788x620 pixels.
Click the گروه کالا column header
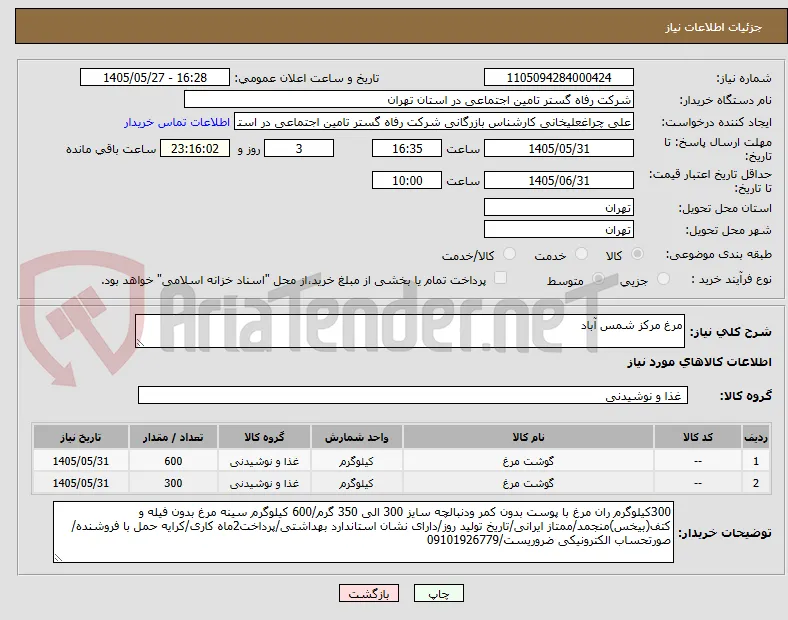click(264, 437)
